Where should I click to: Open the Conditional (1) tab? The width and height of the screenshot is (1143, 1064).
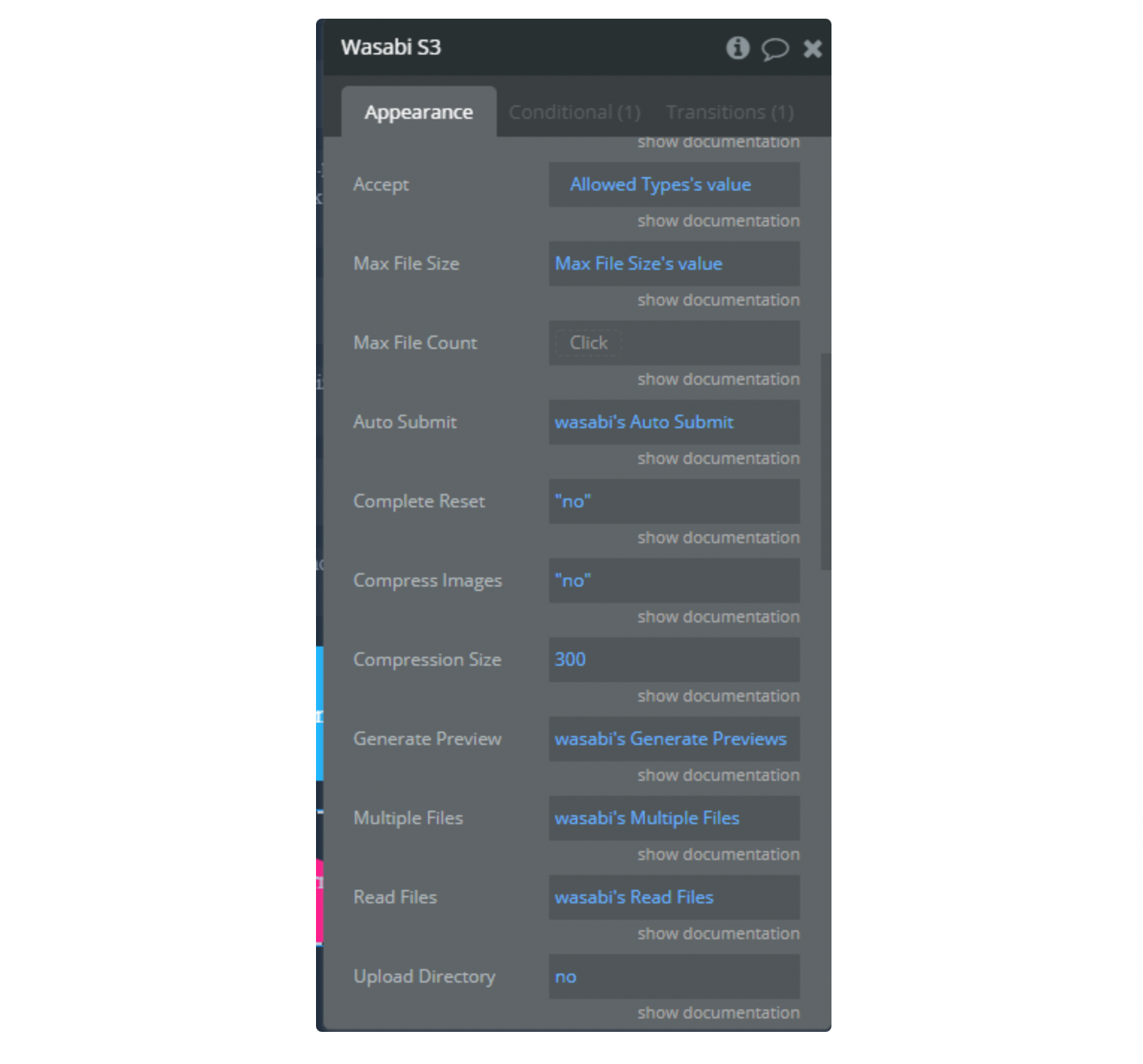pos(574,112)
